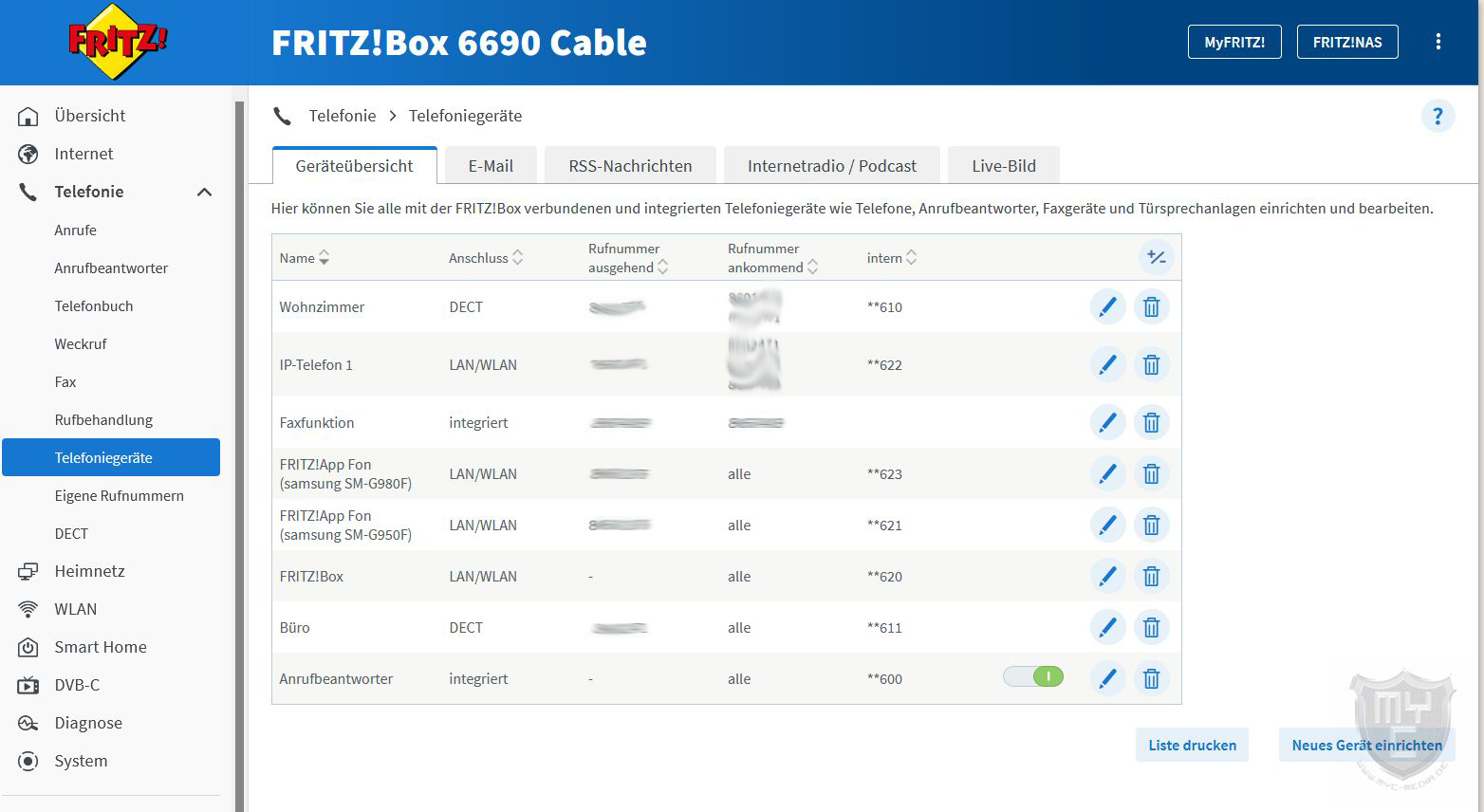This screenshot has width=1484, height=812.
Task: Click the phone icon in breadcrumb
Action: [x=282, y=116]
